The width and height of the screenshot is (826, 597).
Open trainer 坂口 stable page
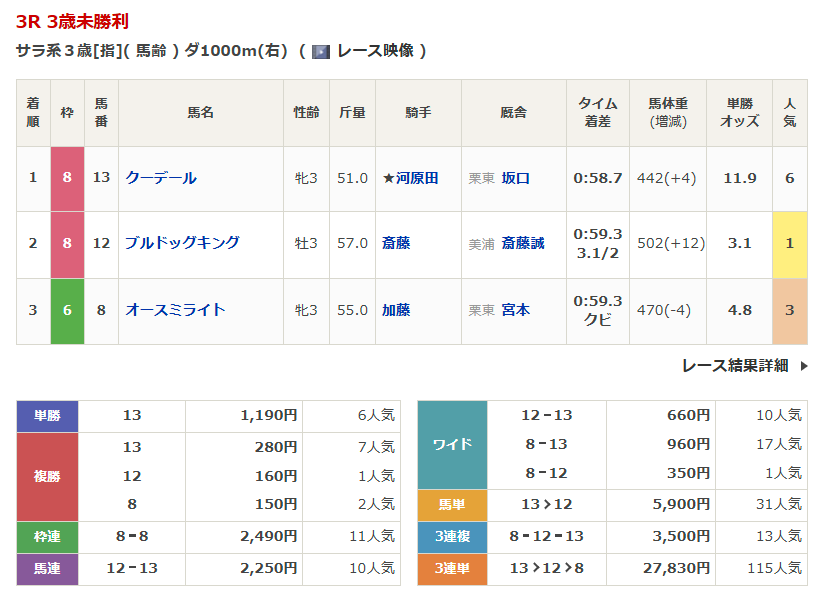[x=516, y=178]
